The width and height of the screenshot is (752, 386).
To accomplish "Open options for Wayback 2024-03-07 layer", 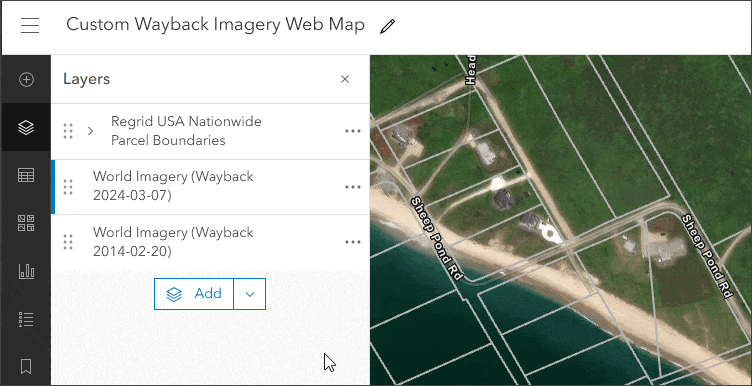I will click(353, 187).
